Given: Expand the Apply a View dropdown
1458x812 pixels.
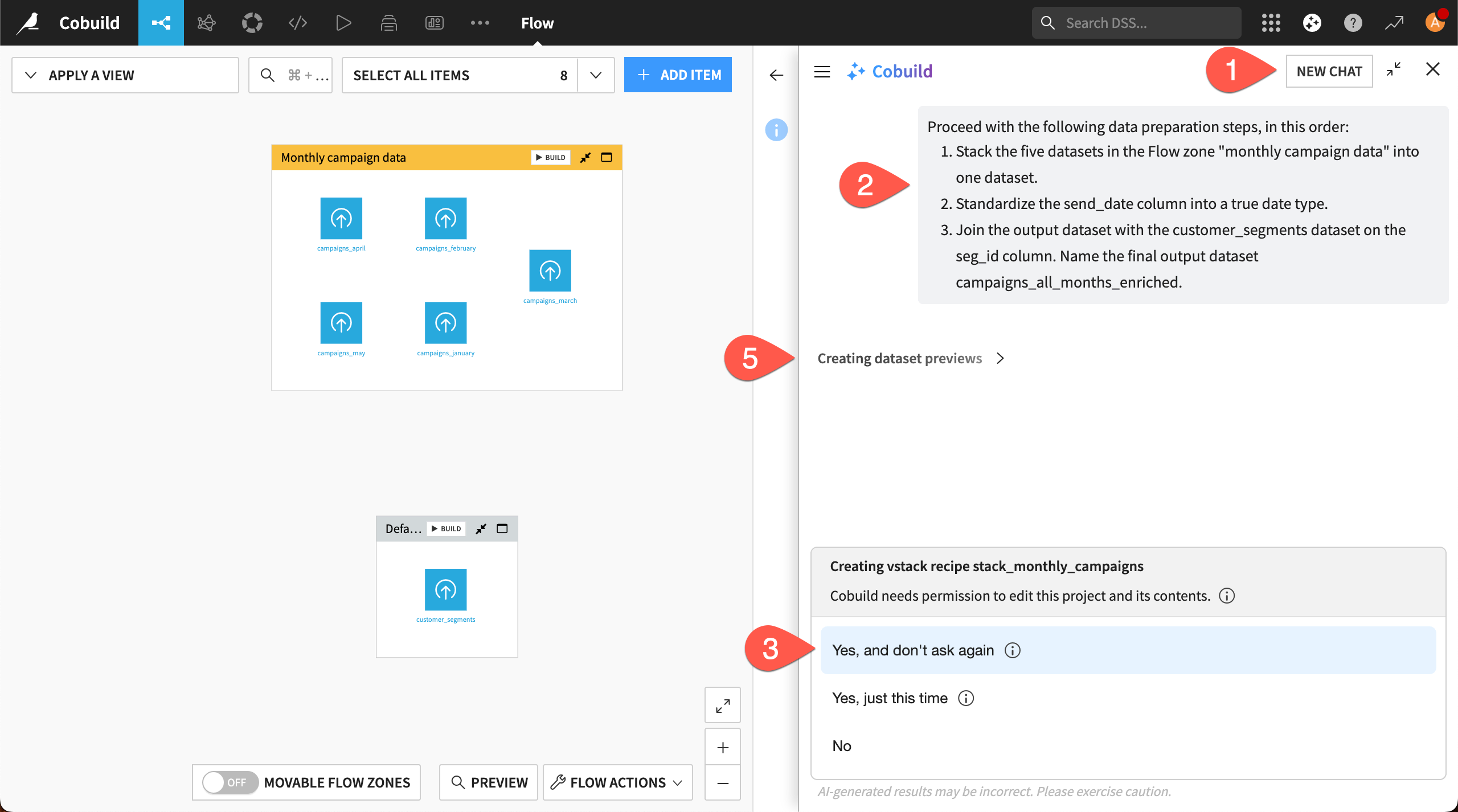Looking at the screenshot, I should tap(125, 75).
